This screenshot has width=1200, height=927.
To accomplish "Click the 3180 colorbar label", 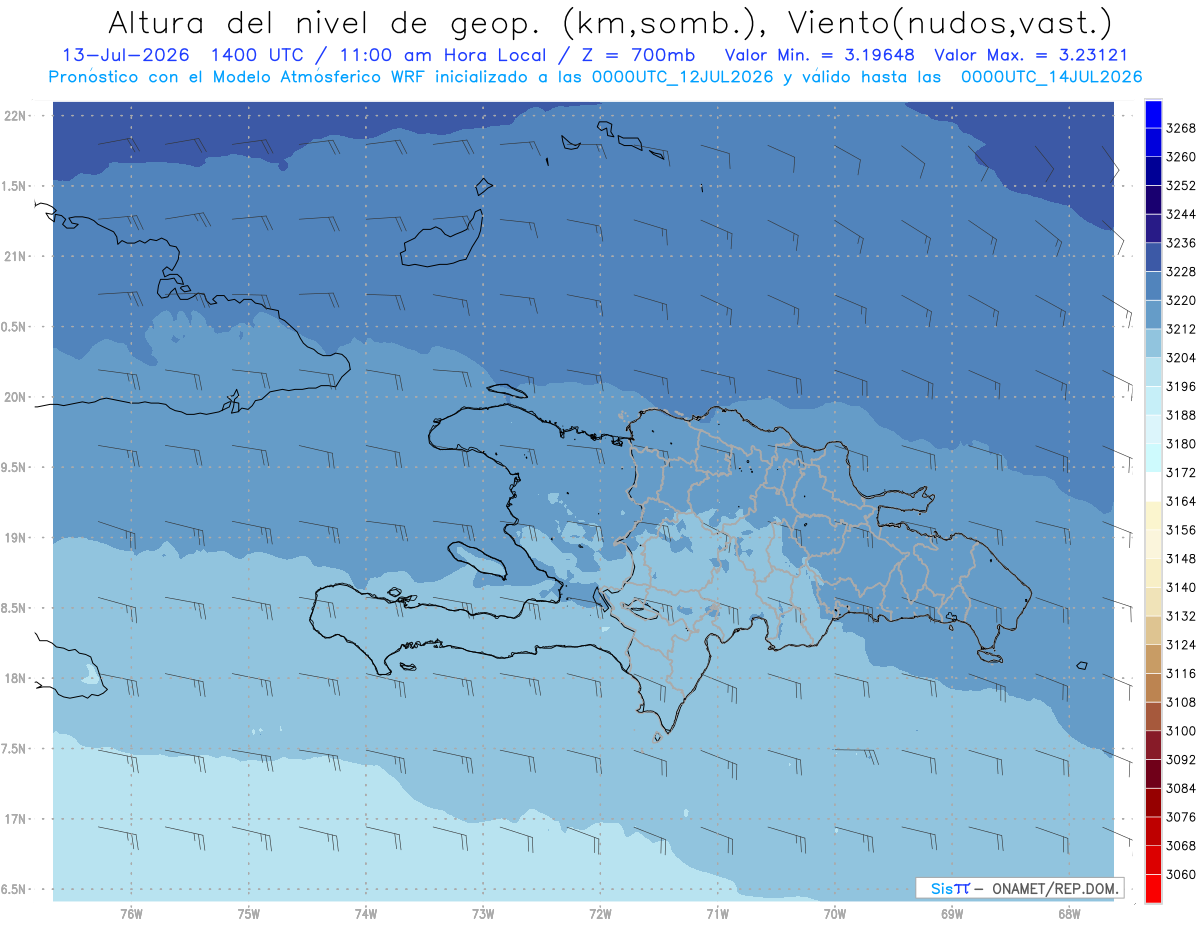I will 1181,443.
